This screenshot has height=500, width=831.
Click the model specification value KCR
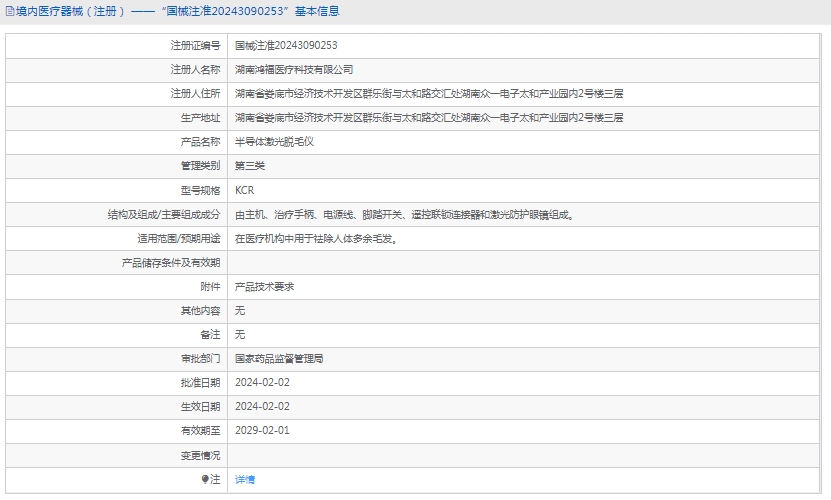(x=244, y=190)
